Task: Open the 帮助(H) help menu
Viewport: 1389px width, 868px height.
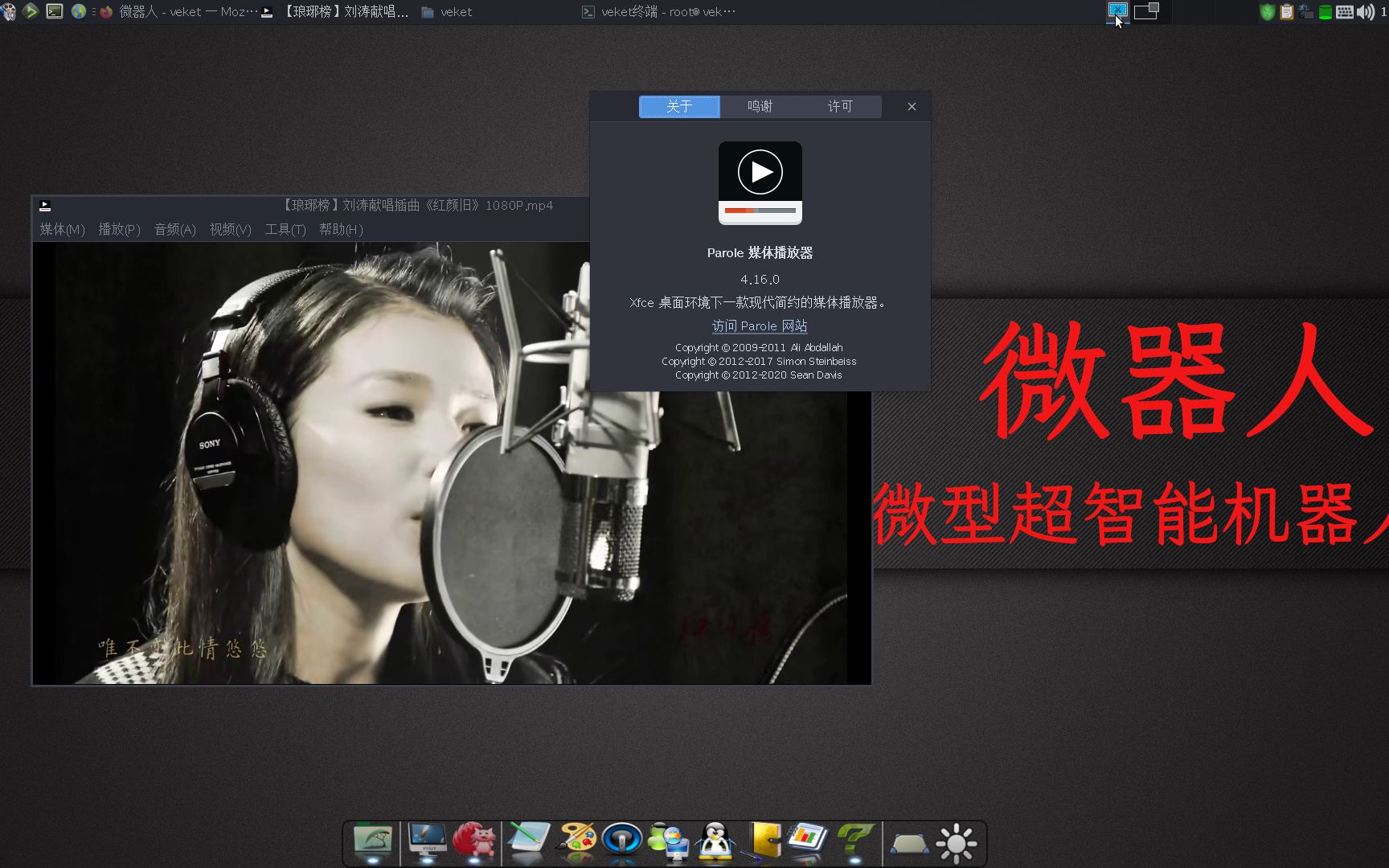Action: [x=341, y=229]
